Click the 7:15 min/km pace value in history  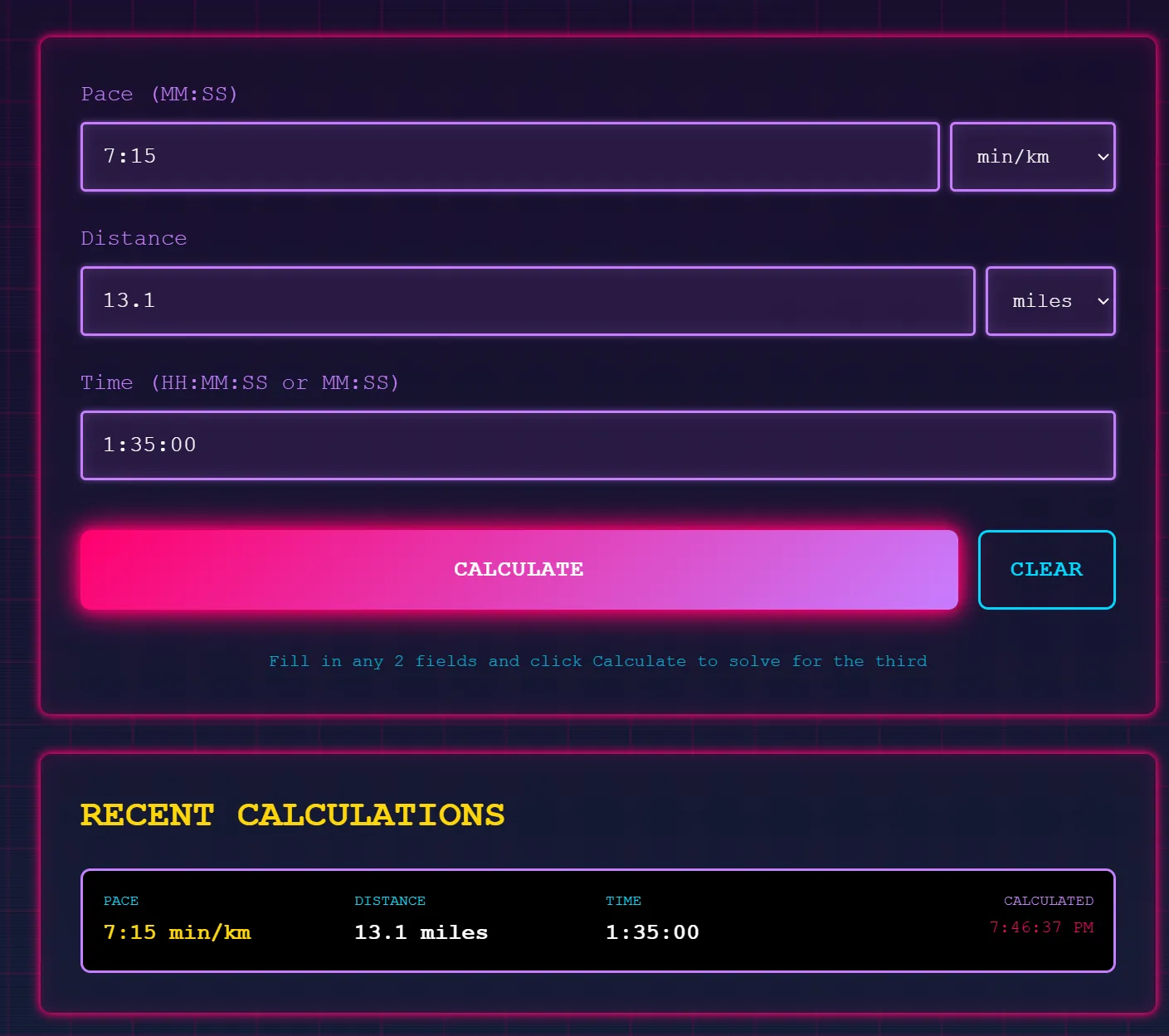tap(178, 931)
